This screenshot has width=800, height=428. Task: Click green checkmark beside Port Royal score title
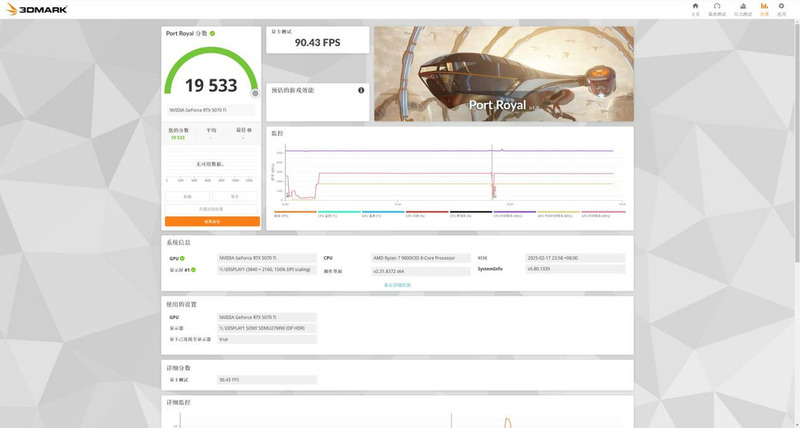(212, 33)
